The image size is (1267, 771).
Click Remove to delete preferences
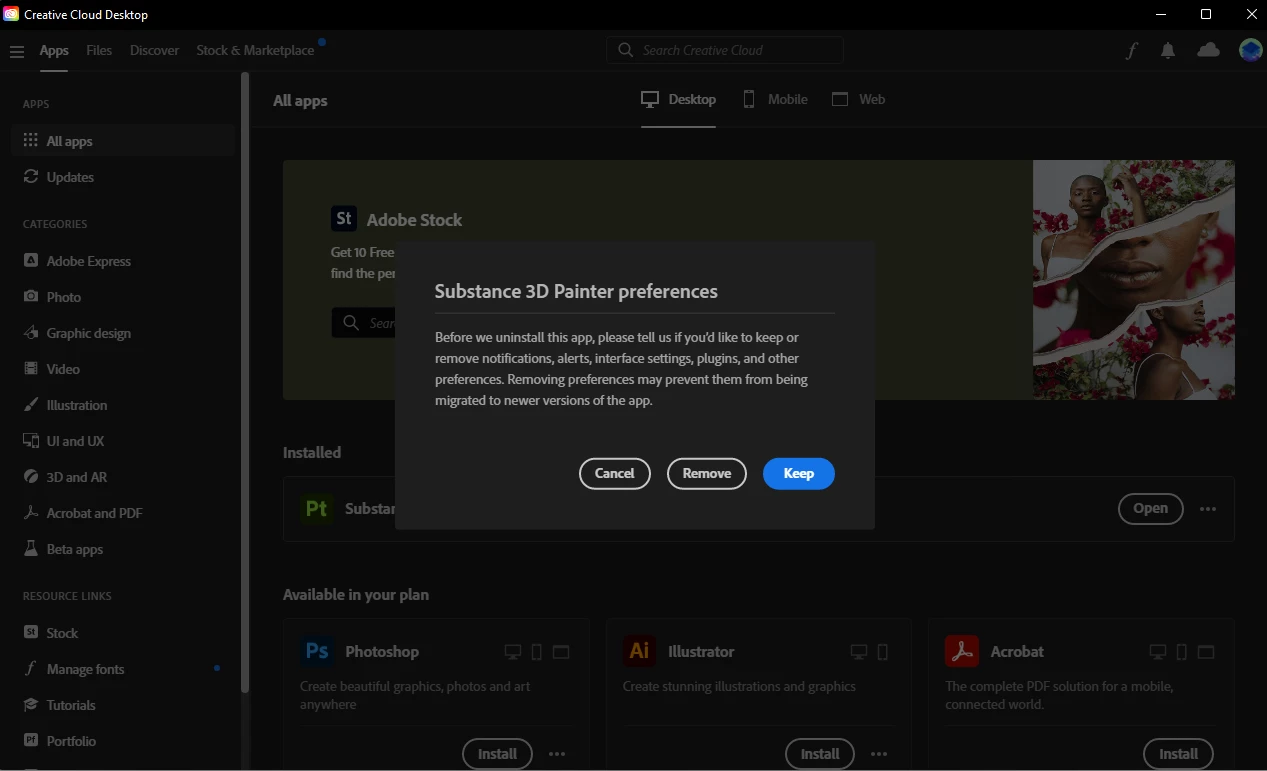point(707,474)
